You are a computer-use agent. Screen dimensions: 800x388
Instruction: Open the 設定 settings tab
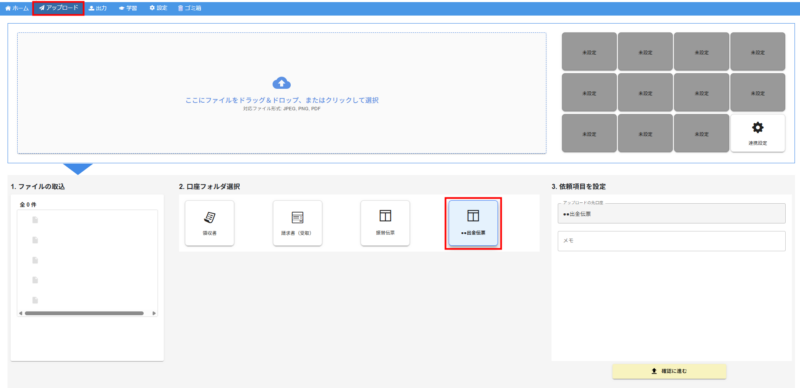pyautogui.click(x=158, y=9)
